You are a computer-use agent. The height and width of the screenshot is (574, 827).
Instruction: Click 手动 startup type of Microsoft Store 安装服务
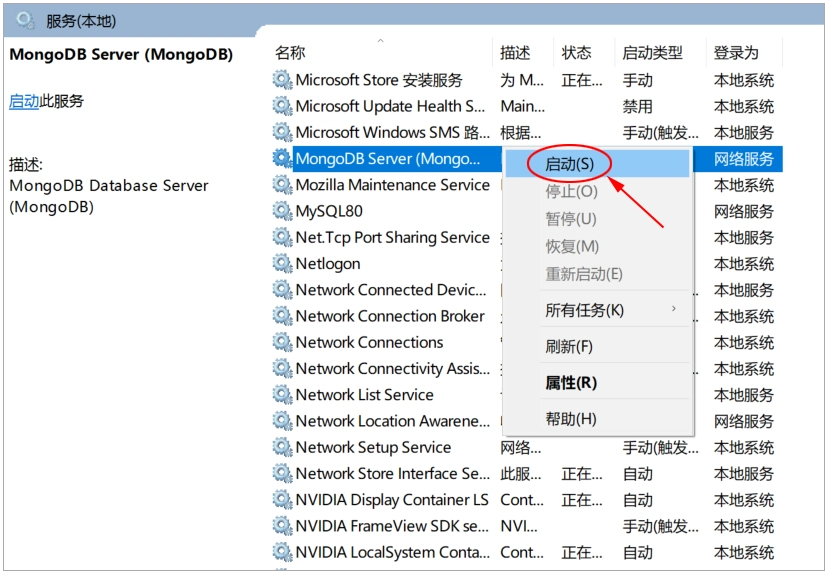637,80
